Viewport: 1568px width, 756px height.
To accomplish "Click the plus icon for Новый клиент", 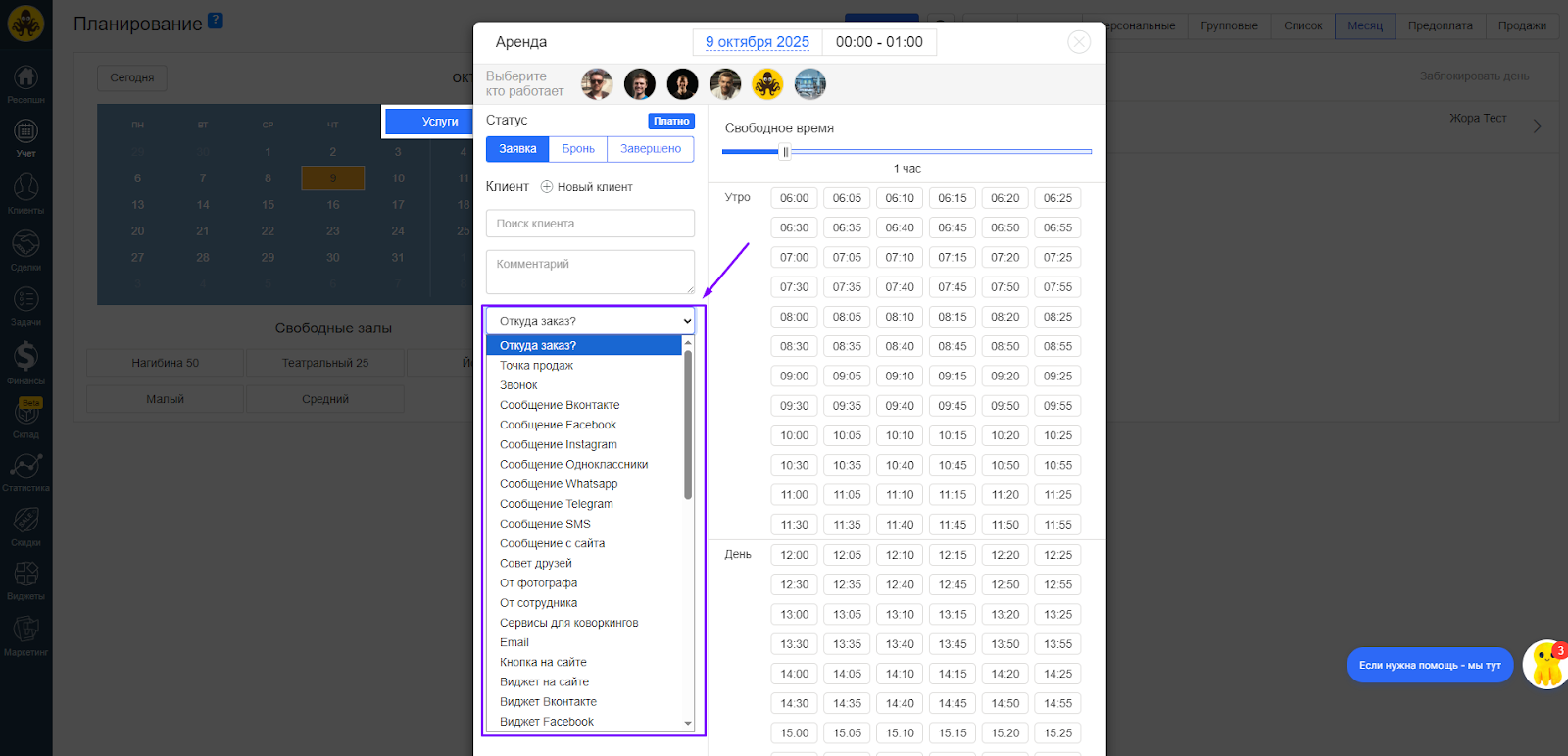I will click(547, 187).
